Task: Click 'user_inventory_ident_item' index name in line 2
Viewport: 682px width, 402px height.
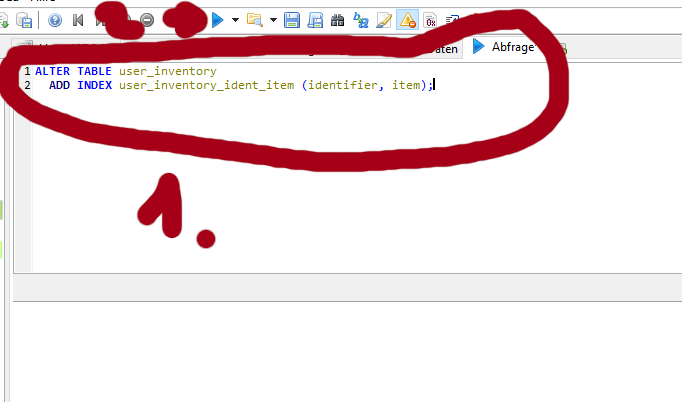Action: point(207,85)
